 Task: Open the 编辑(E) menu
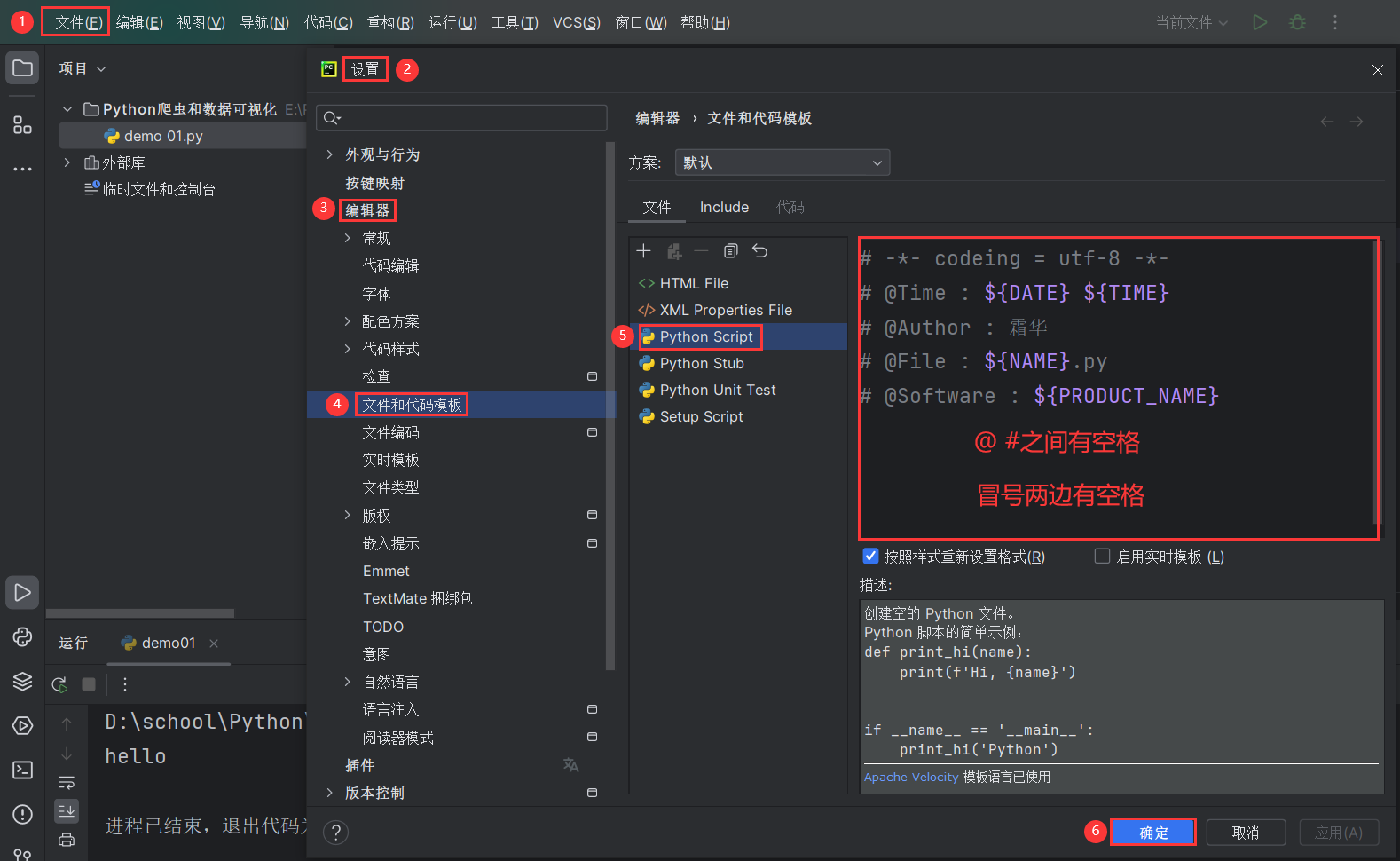[x=139, y=22]
